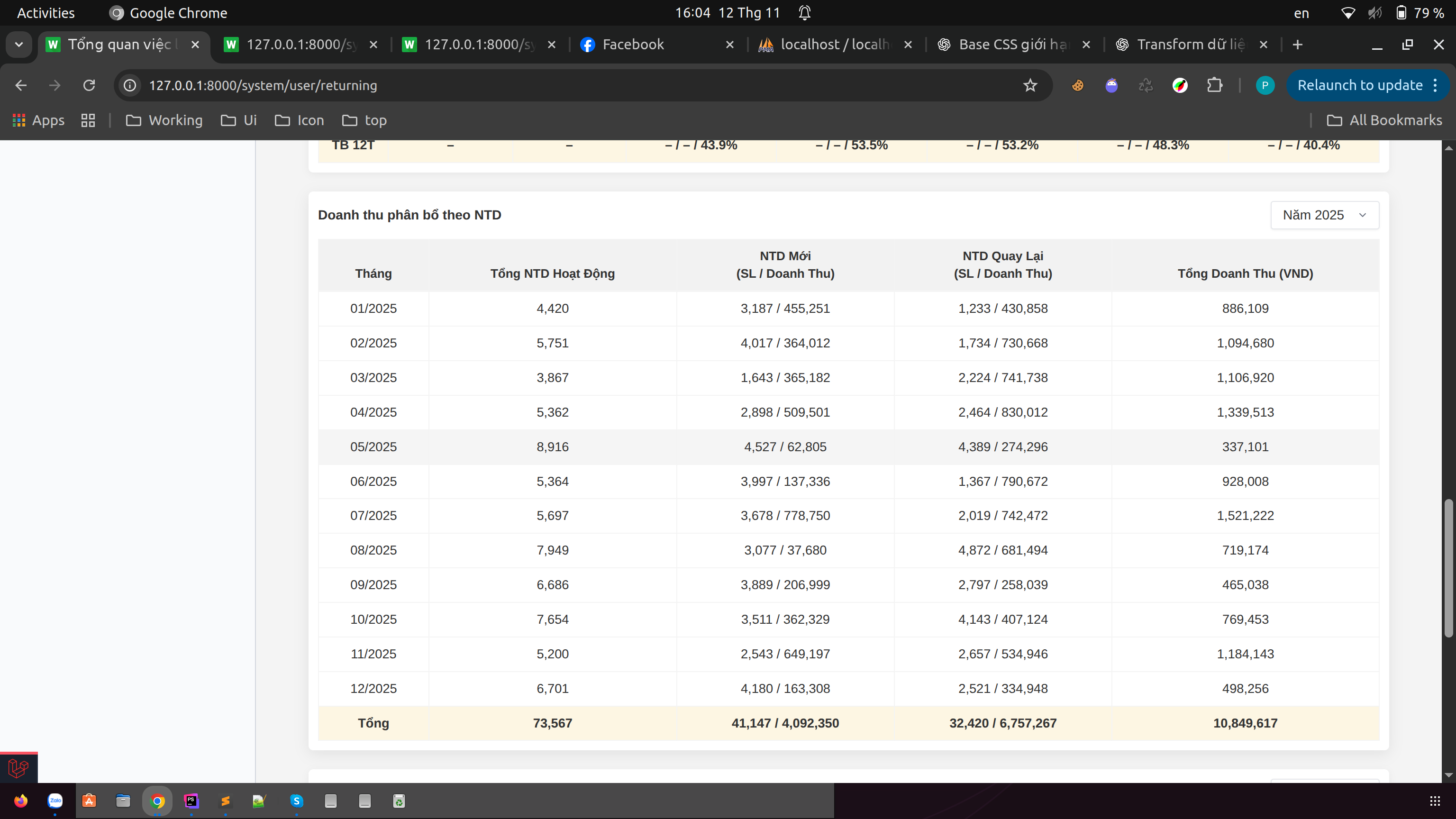1456x819 pixels.
Task: Expand the tab search chevron
Action: tap(18, 45)
